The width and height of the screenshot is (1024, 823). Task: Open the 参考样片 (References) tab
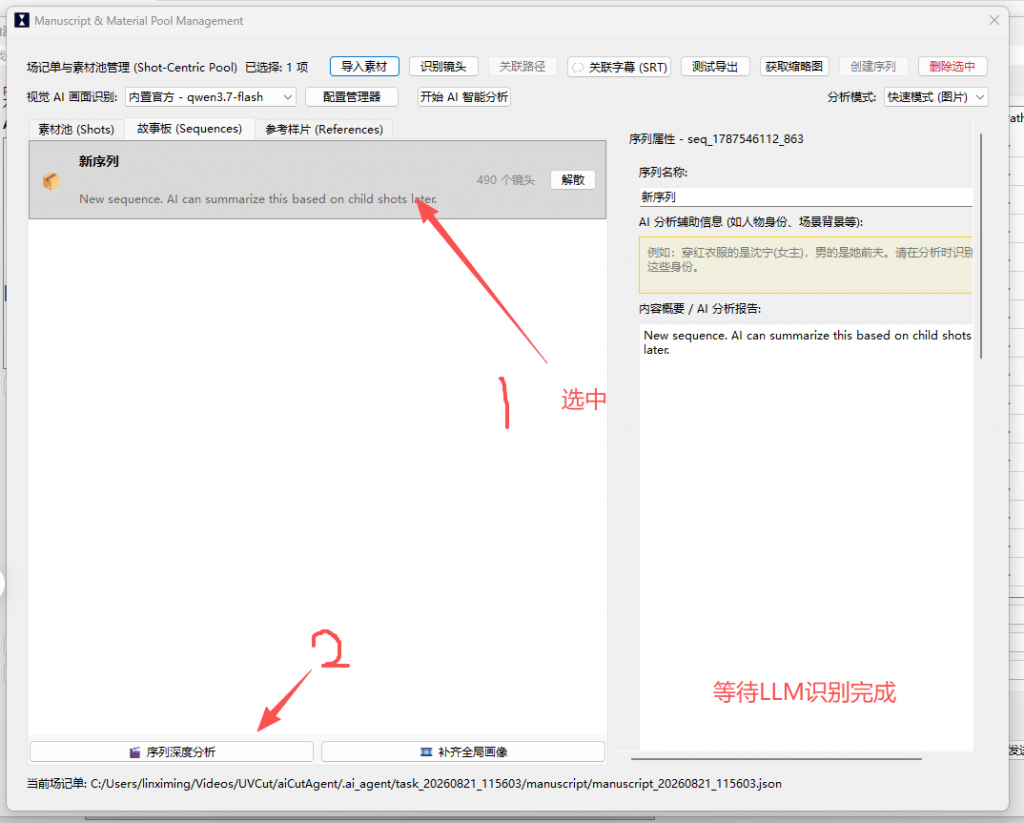pyautogui.click(x=324, y=129)
